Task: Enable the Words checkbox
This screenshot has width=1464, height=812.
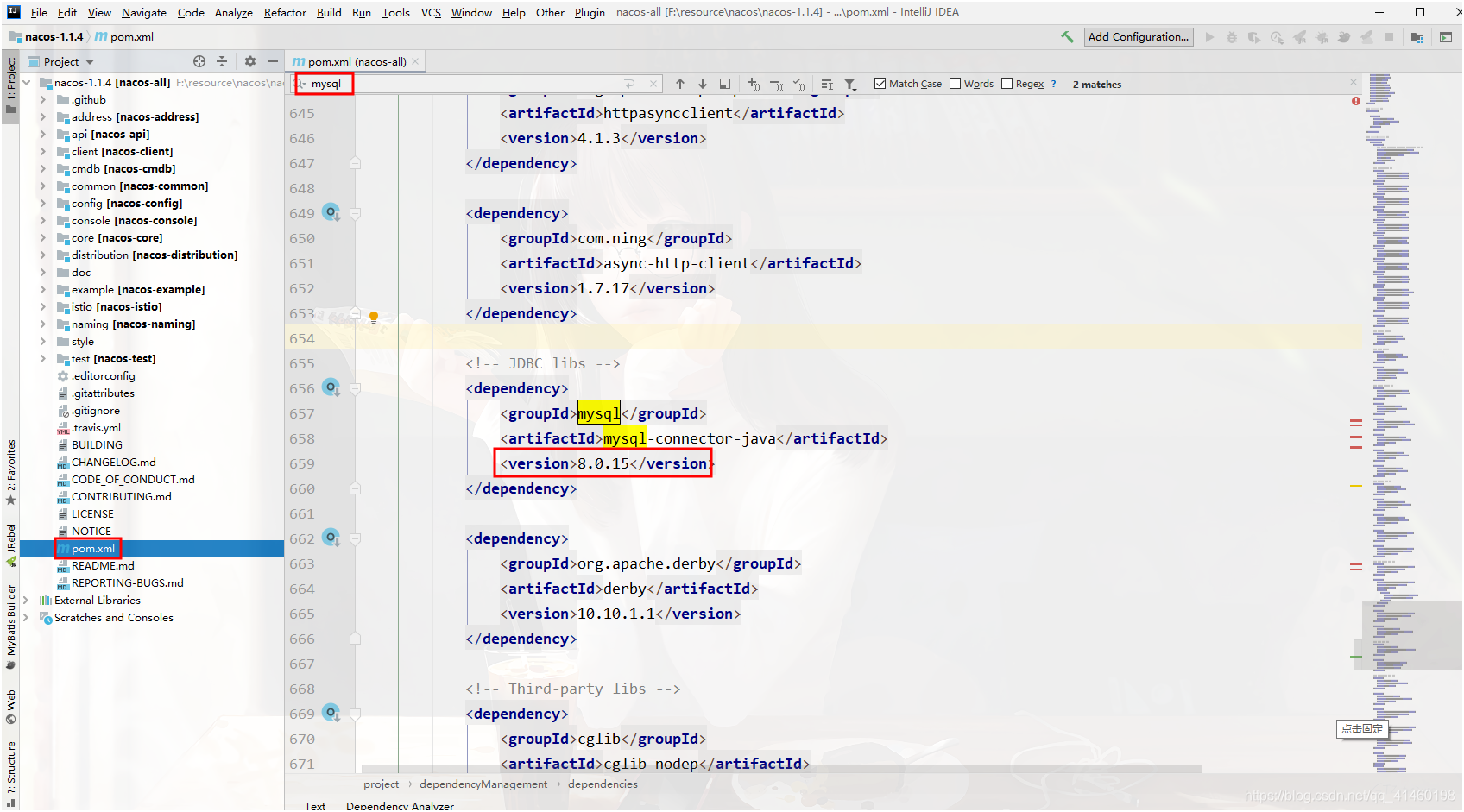Action: point(956,84)
